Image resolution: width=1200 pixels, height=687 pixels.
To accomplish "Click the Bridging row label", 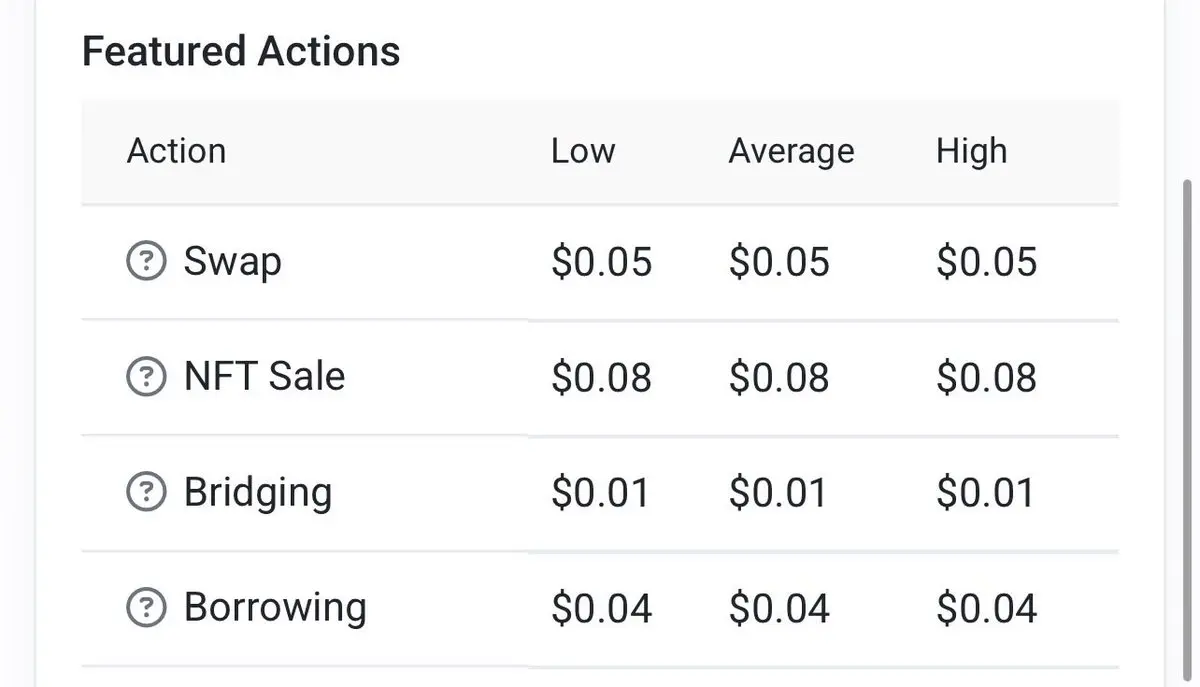I will pos(257,493).
